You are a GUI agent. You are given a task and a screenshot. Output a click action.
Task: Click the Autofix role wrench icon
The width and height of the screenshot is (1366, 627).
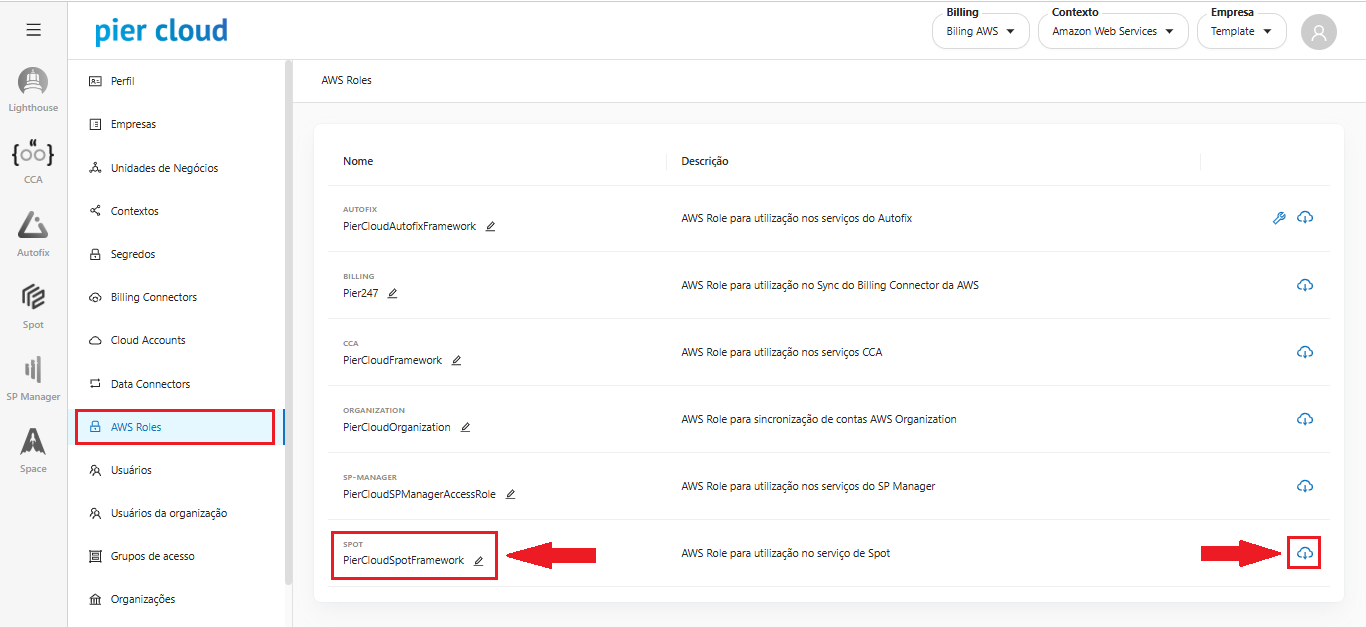tap(1278, 218)
